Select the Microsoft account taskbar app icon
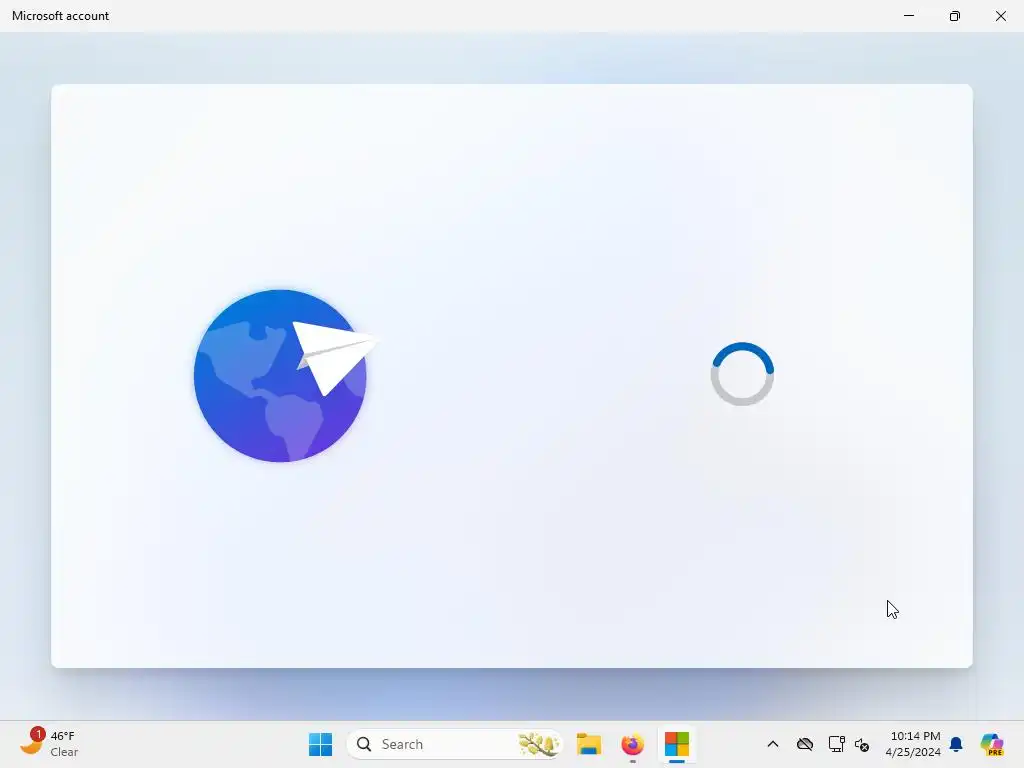 pyautogui.click(x=677, y=744)
